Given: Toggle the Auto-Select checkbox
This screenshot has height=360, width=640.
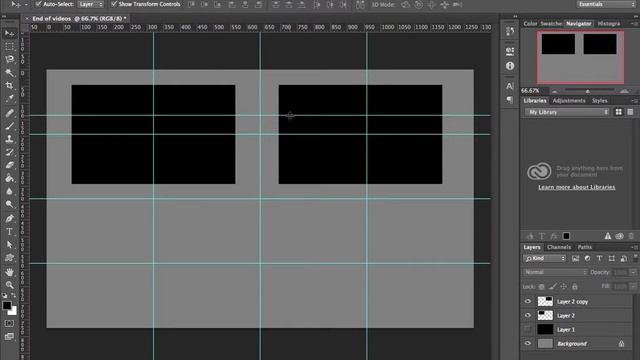Looking at the screenshot, I should [38, 4].
